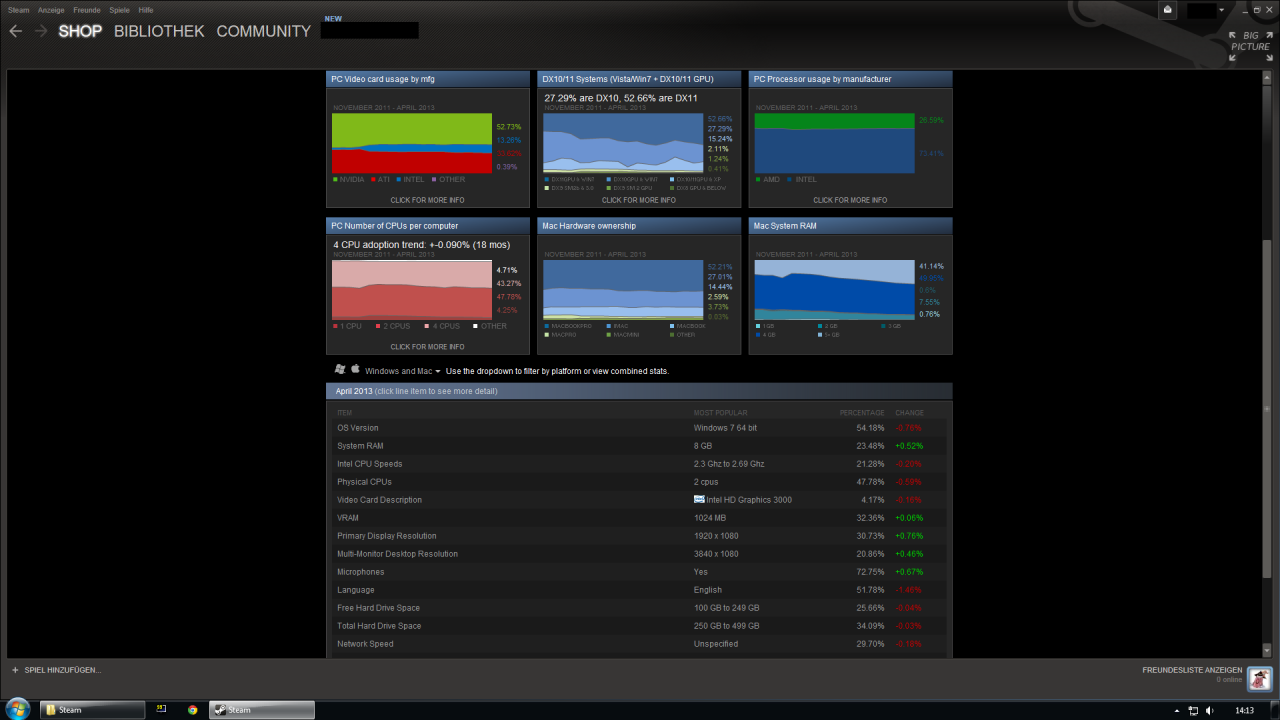Go back with the left arrow
Viewport: 1280px width, 720px height.
click(x=15, y=31)
